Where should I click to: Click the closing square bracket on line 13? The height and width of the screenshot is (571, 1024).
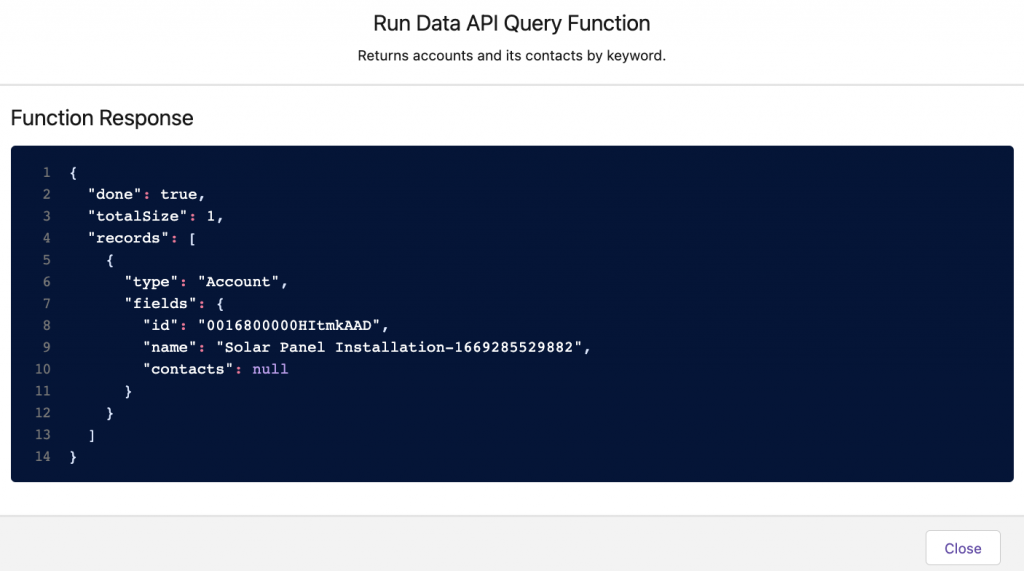[x=92, y=435]
